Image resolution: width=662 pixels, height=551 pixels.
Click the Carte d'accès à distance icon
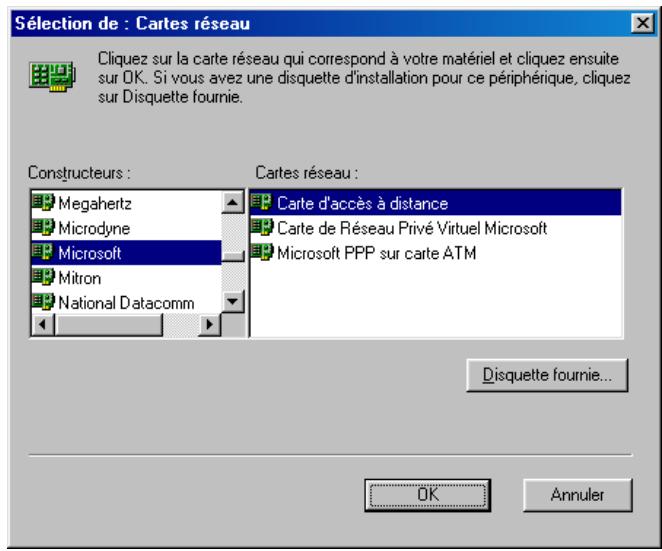(262, 202)
